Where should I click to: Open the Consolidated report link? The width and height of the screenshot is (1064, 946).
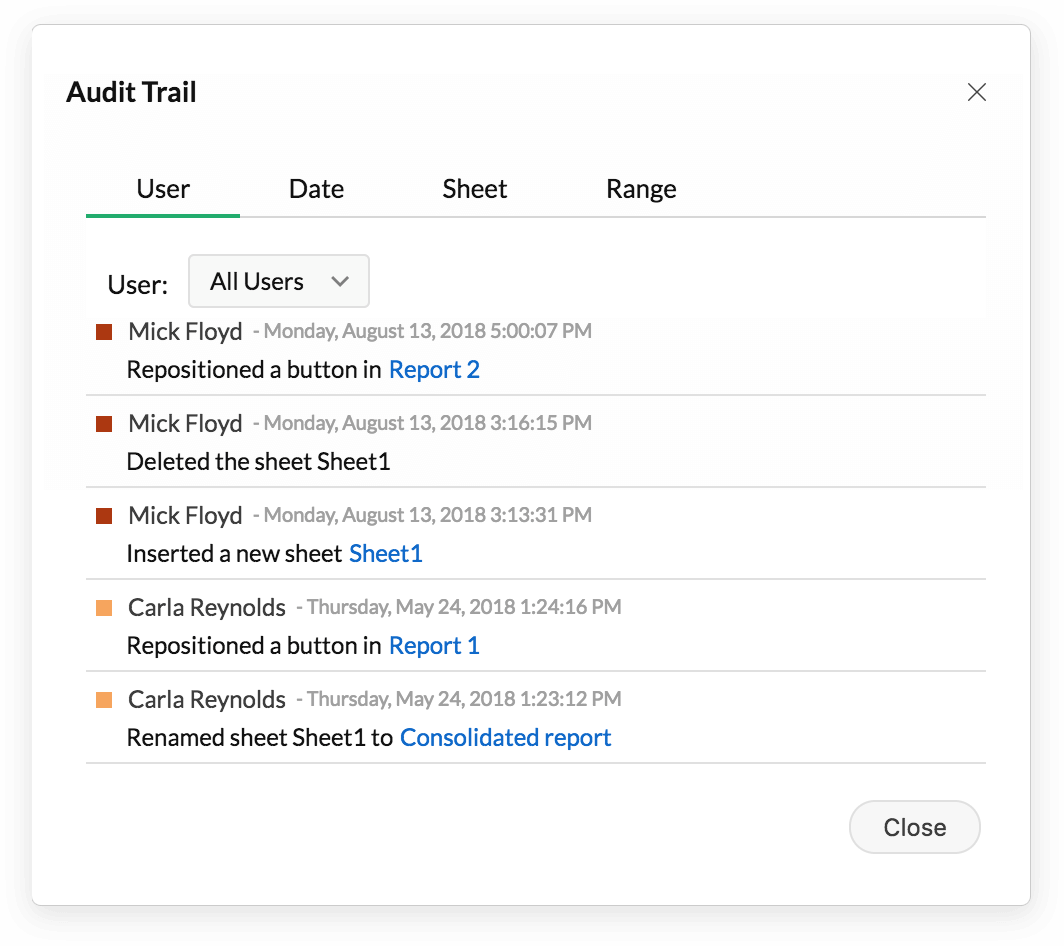pyautogui.click(x=505, y=737)
